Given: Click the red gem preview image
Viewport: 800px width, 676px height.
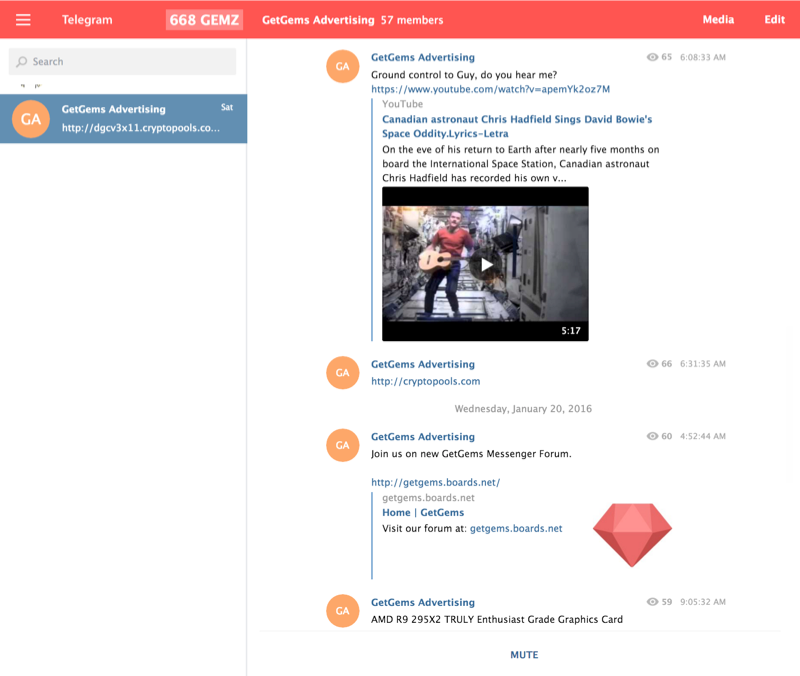Looking at the screenshot, I should tap(632, 535).
